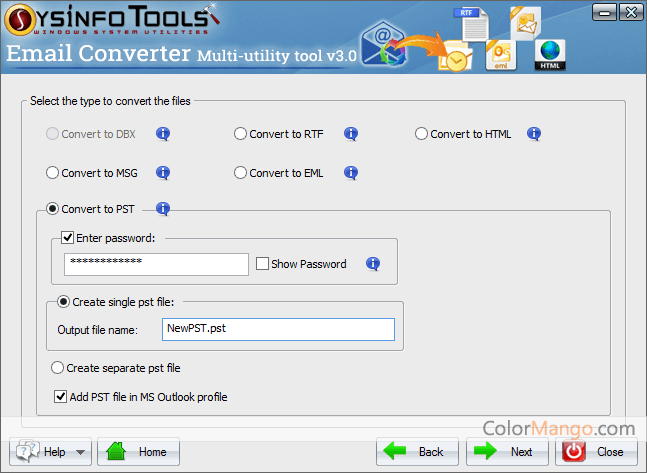The width and height of the screenshot is (647, 473).
Task: Click the RTF document icon in header
Action: pos(472,24)
